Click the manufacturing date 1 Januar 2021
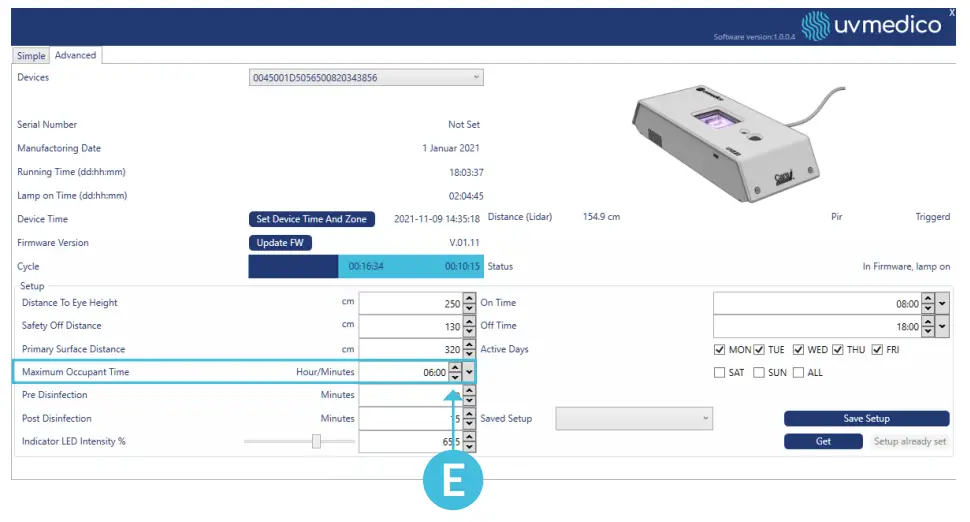 click(x=451, y=148)
